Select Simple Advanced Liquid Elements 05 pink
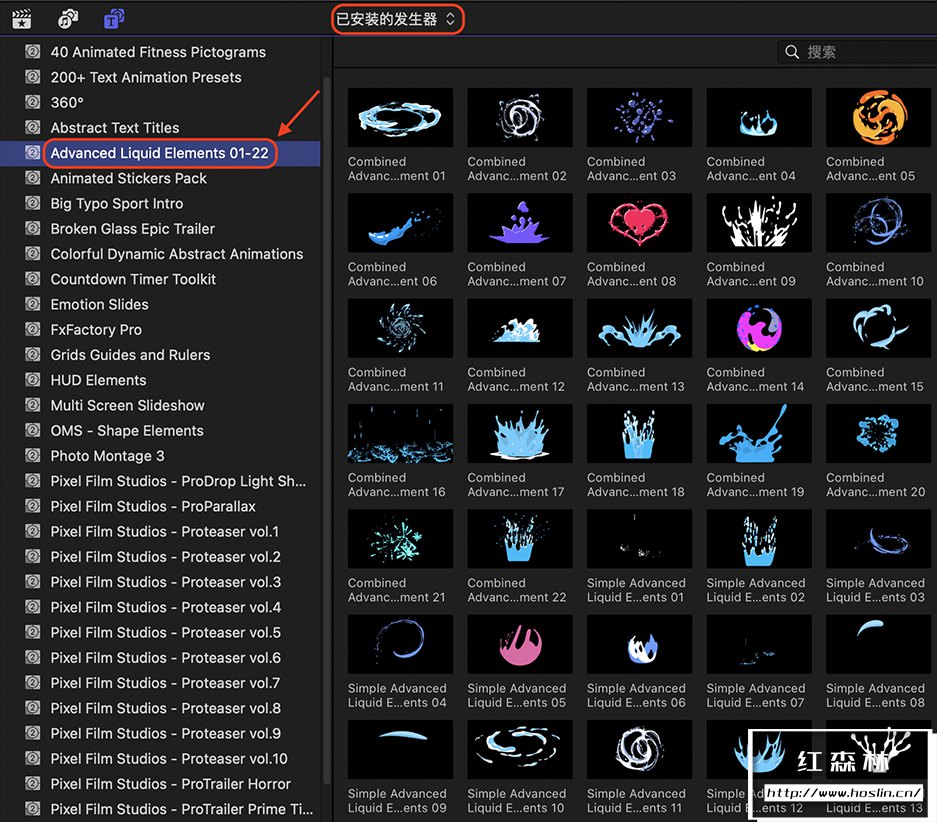The height and width of the screenshot is (822, 937). [520, 644]
